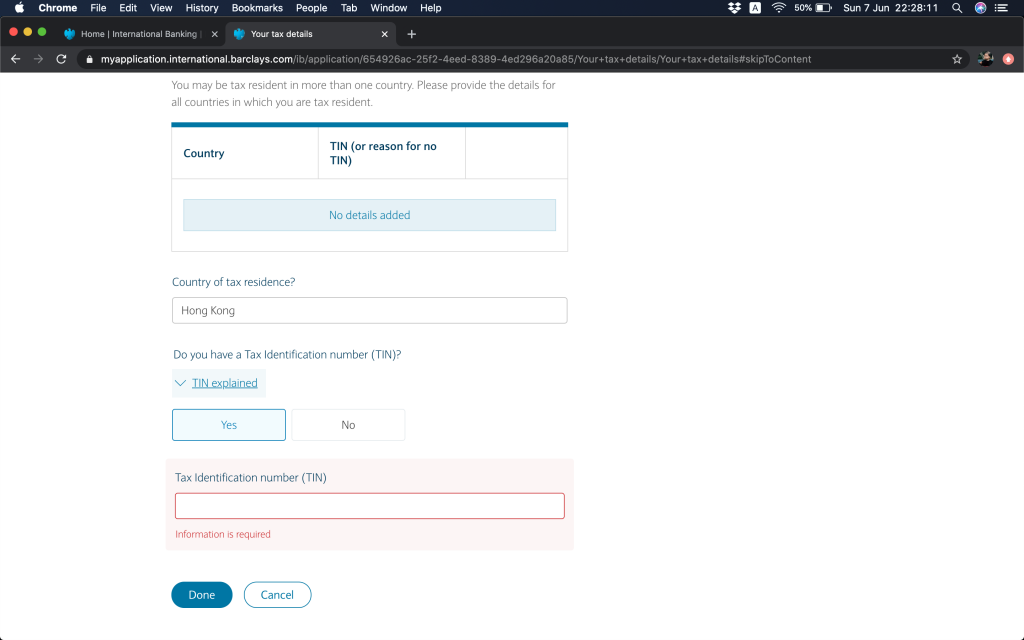
Task: Open the Wi-Fi status menu
Action: point(778,8)
